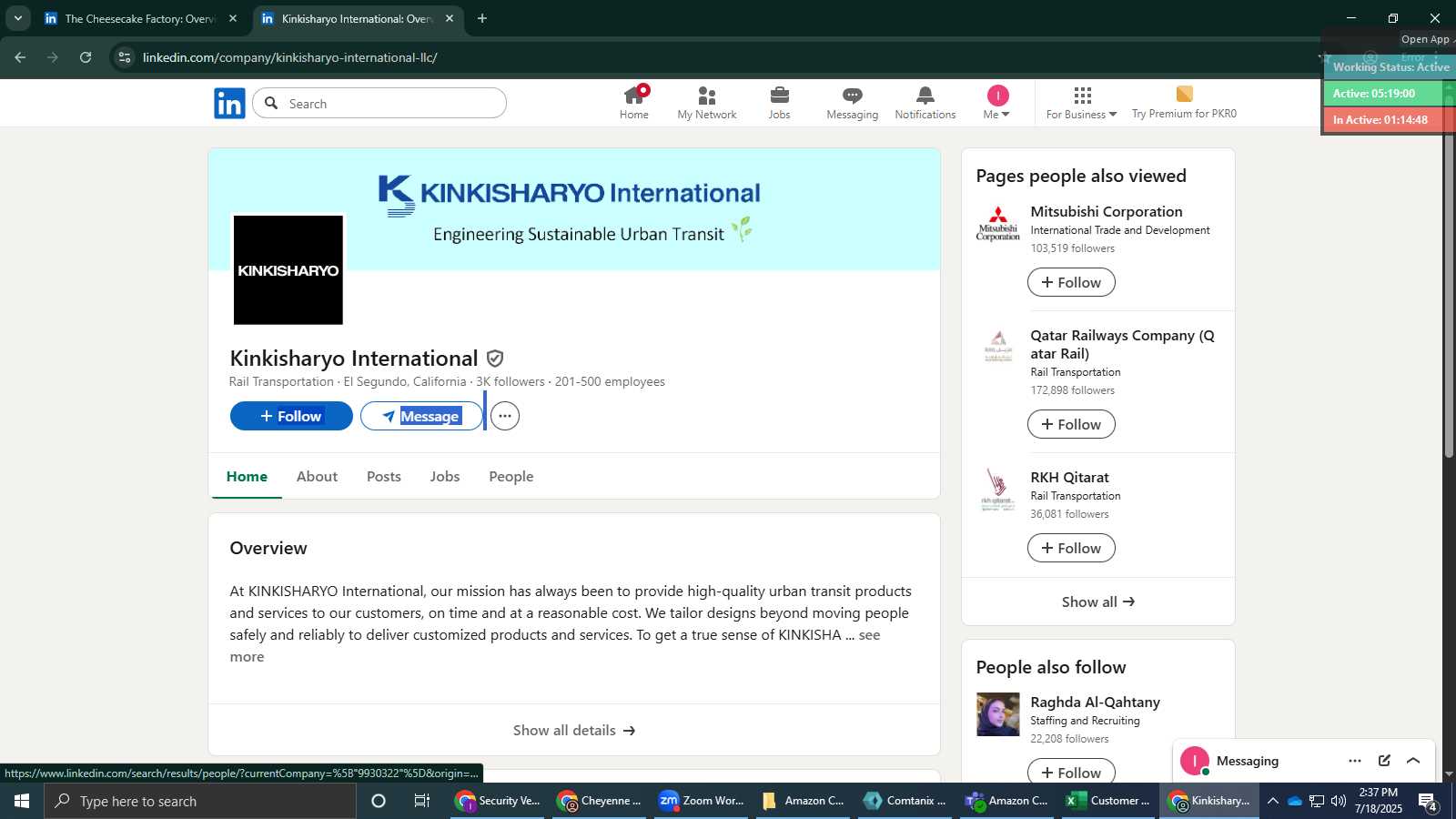The image size is (1456, 819).
Task: Click the LinkedIn logo icon
Action: pyautogui.click(x=229, y=104)
